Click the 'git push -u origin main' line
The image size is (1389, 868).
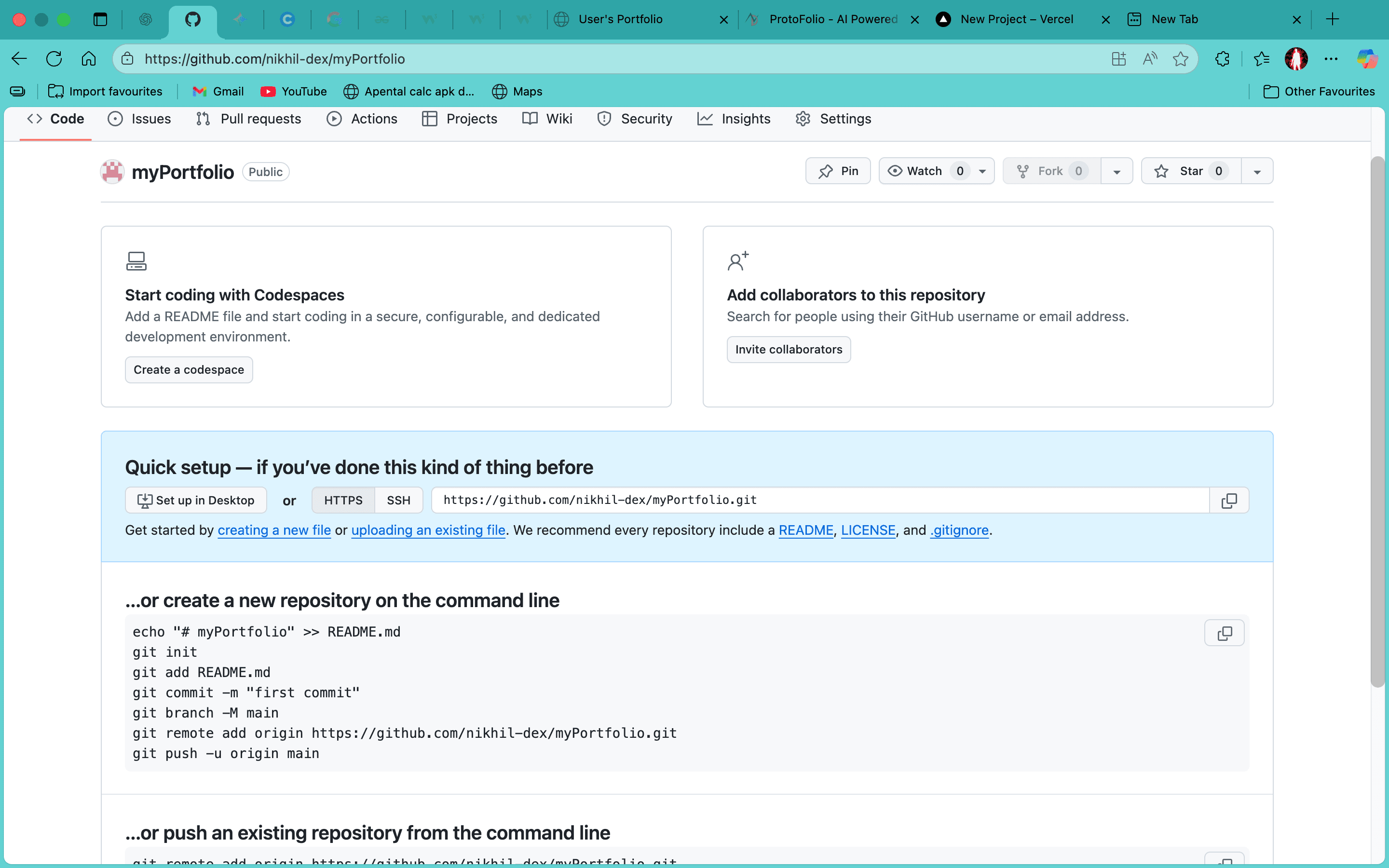(x=226, y=754)
